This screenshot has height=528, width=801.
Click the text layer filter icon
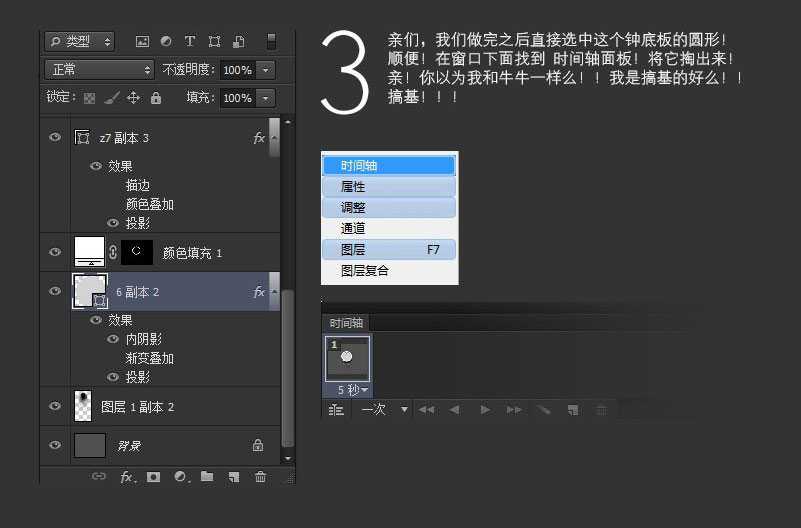pos(190,42)
